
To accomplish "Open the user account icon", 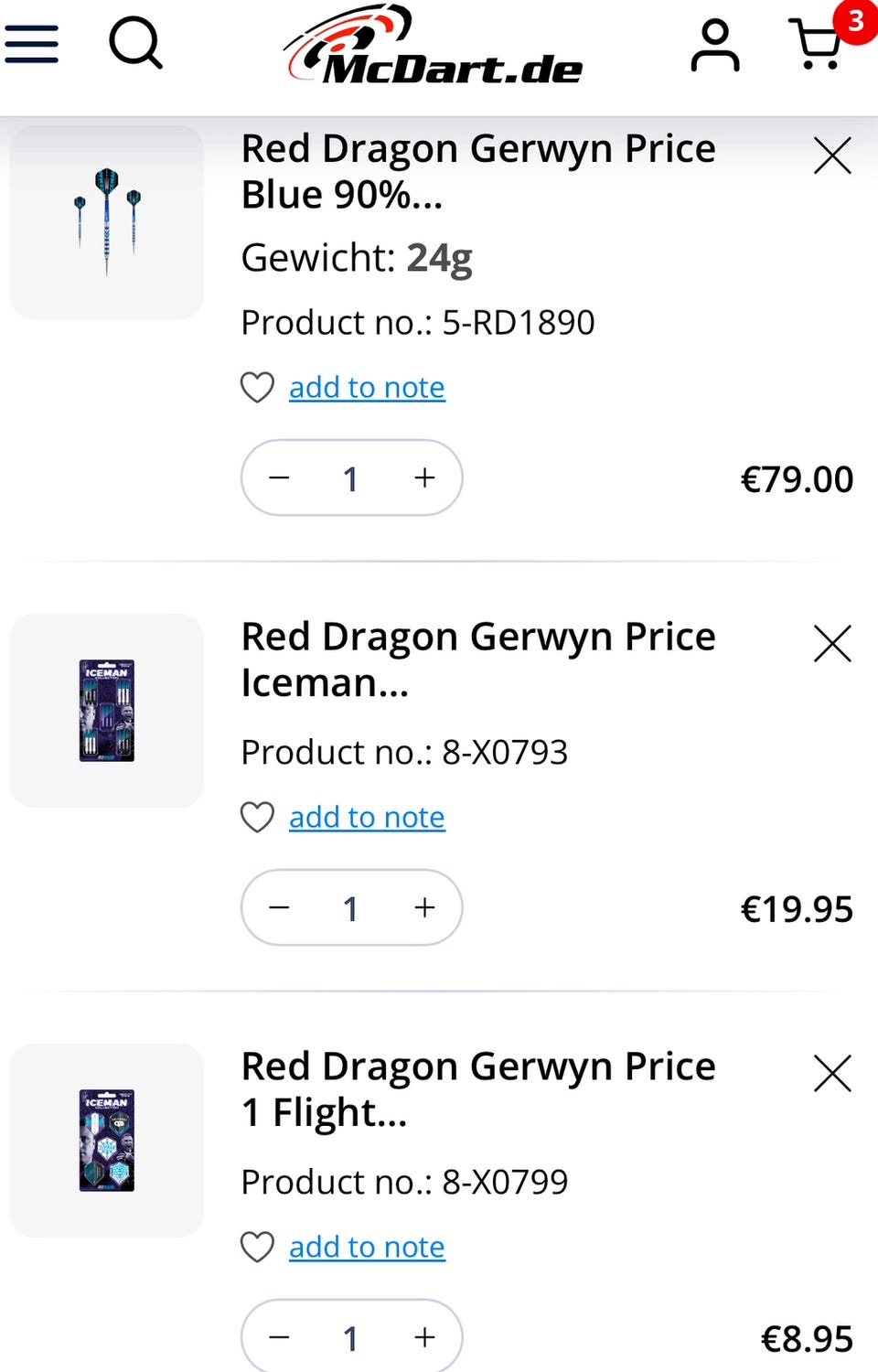I will pyautogui.click(x=714, y=46).
